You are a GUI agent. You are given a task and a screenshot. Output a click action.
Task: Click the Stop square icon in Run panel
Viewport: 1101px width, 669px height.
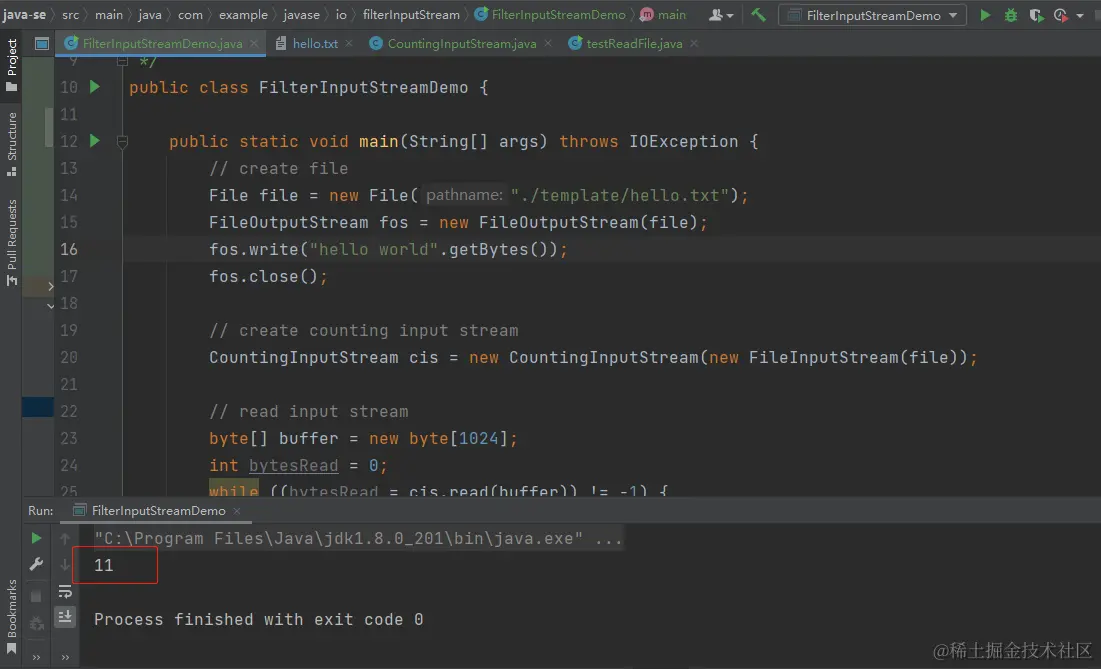36,590
